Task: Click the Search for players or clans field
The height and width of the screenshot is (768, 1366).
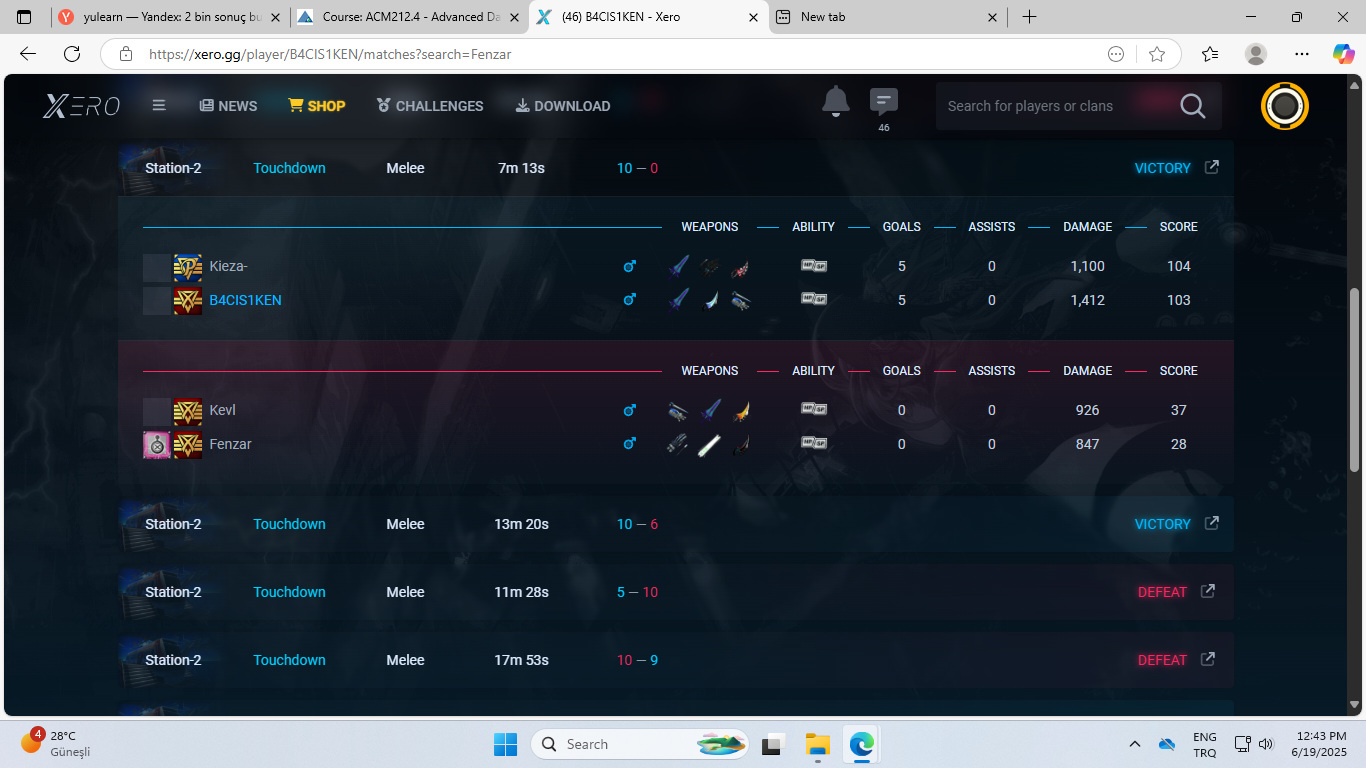Action: pyautogui.click(x=1050, y=106)
